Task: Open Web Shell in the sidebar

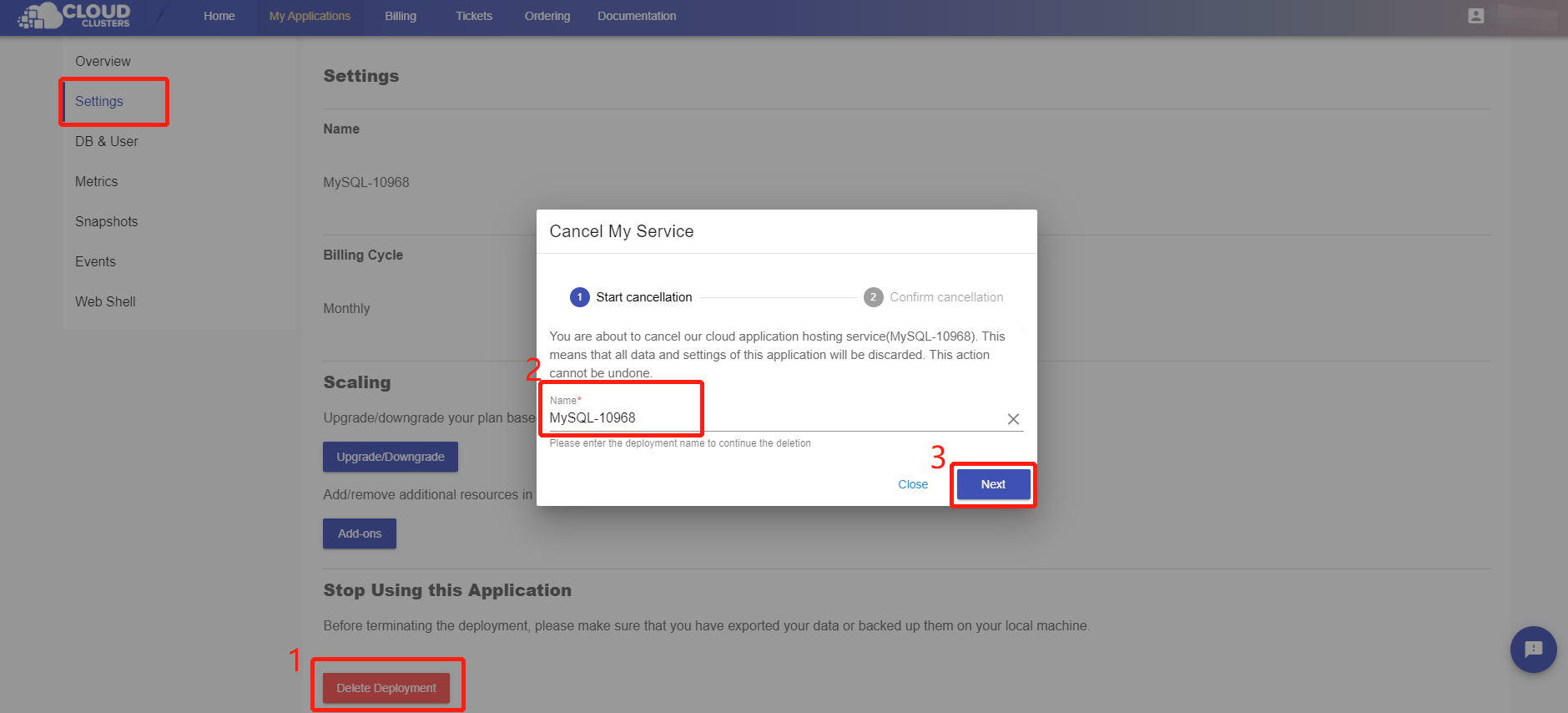Action: click(105, 301)
